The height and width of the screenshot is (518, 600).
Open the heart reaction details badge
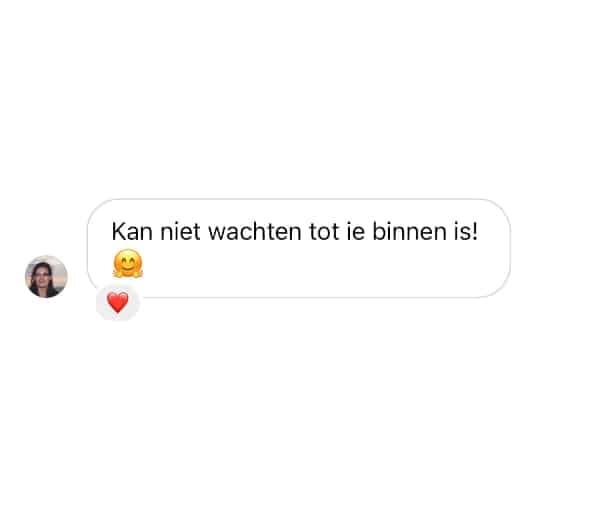coord(118,303)
